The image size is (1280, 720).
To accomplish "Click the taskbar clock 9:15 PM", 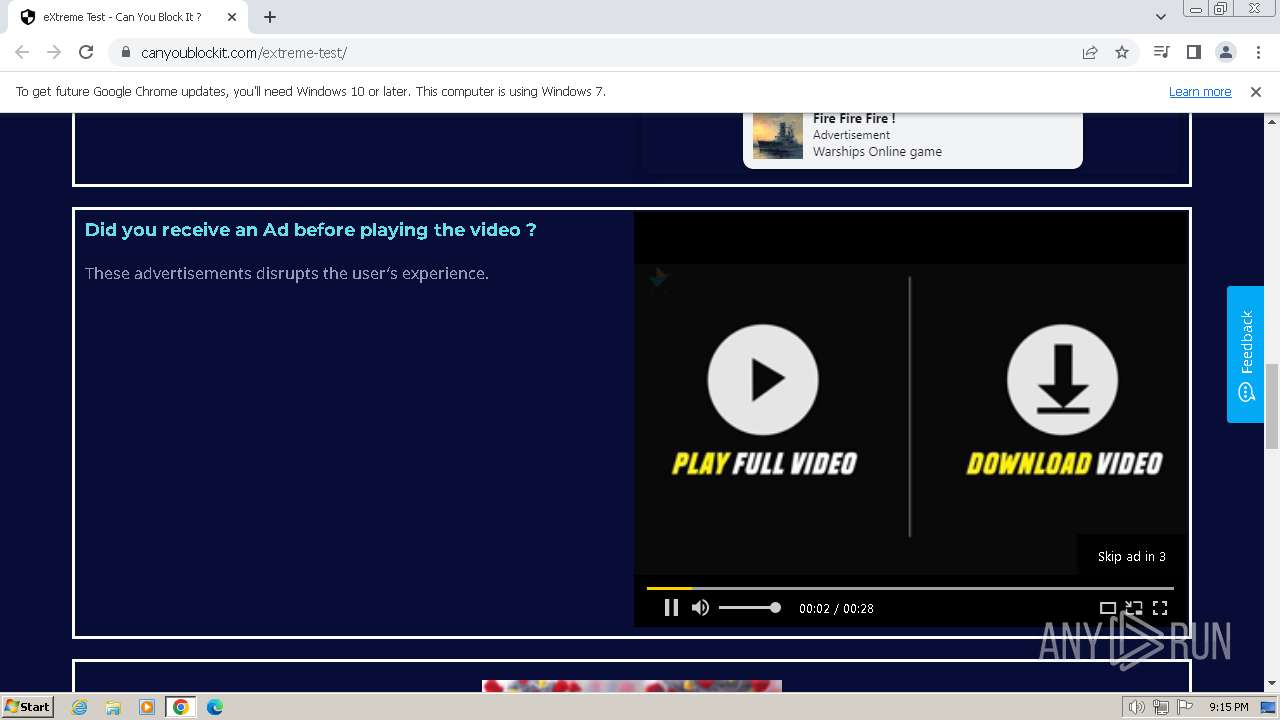I will pos(1228,707).
